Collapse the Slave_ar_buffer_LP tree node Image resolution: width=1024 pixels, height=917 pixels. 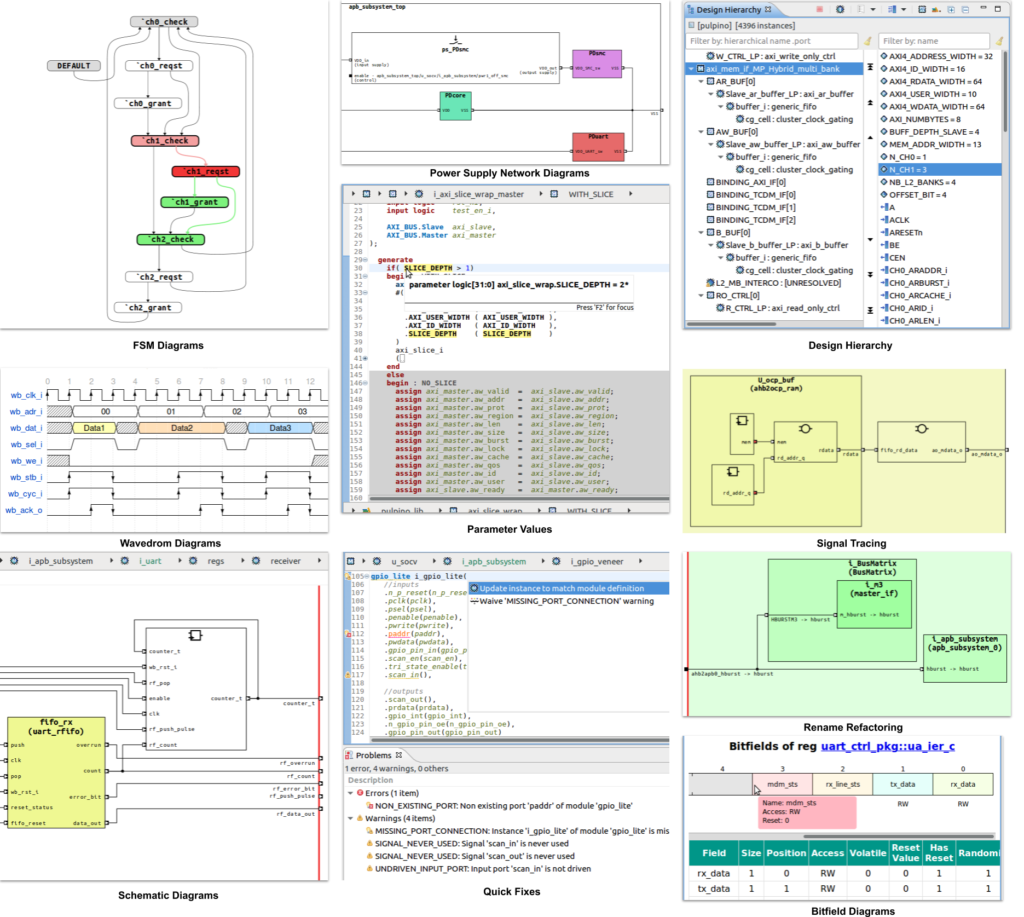pos(710,94)
